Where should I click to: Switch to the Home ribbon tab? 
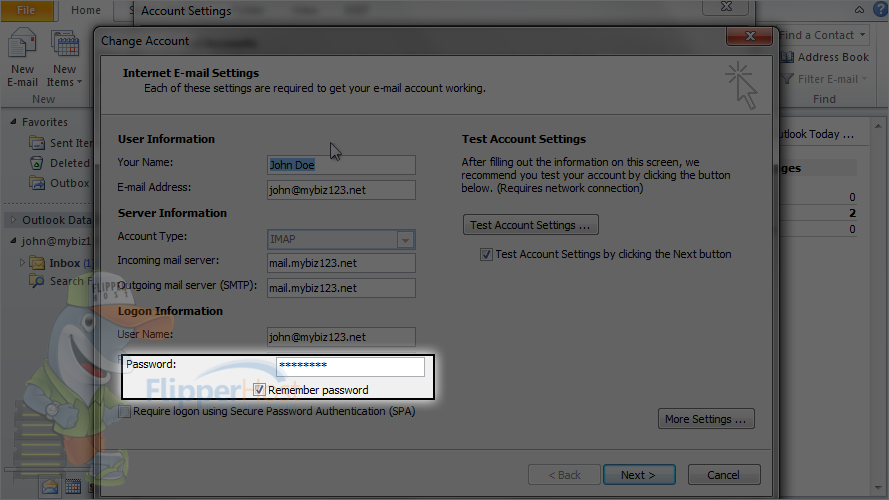[86, 10]
